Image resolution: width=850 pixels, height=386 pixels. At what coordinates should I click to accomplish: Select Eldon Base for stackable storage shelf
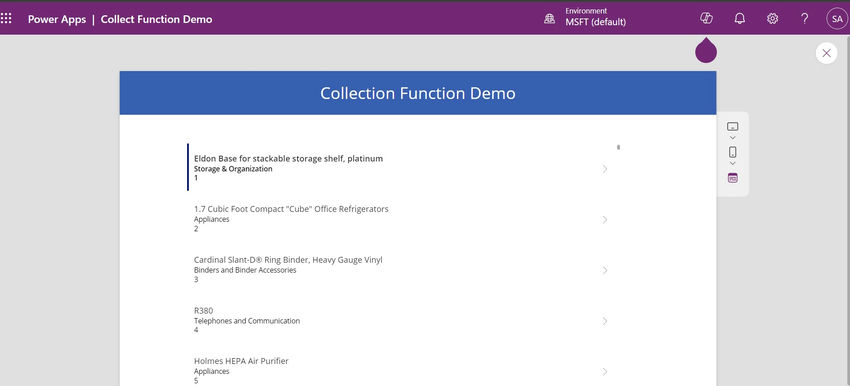[x=288, y=159]
